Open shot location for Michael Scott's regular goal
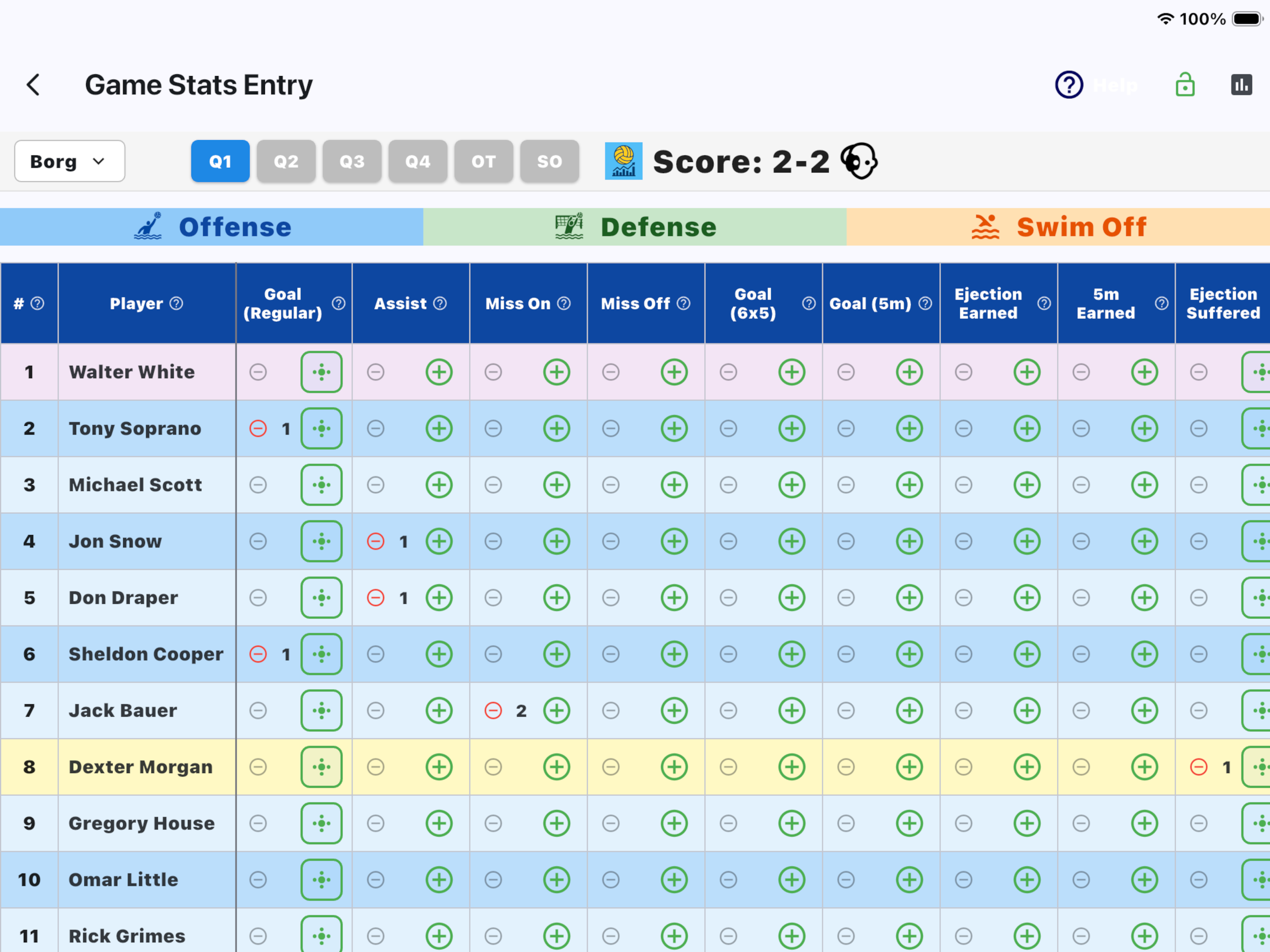The image size is (1270, 952). tap(322, 485)
